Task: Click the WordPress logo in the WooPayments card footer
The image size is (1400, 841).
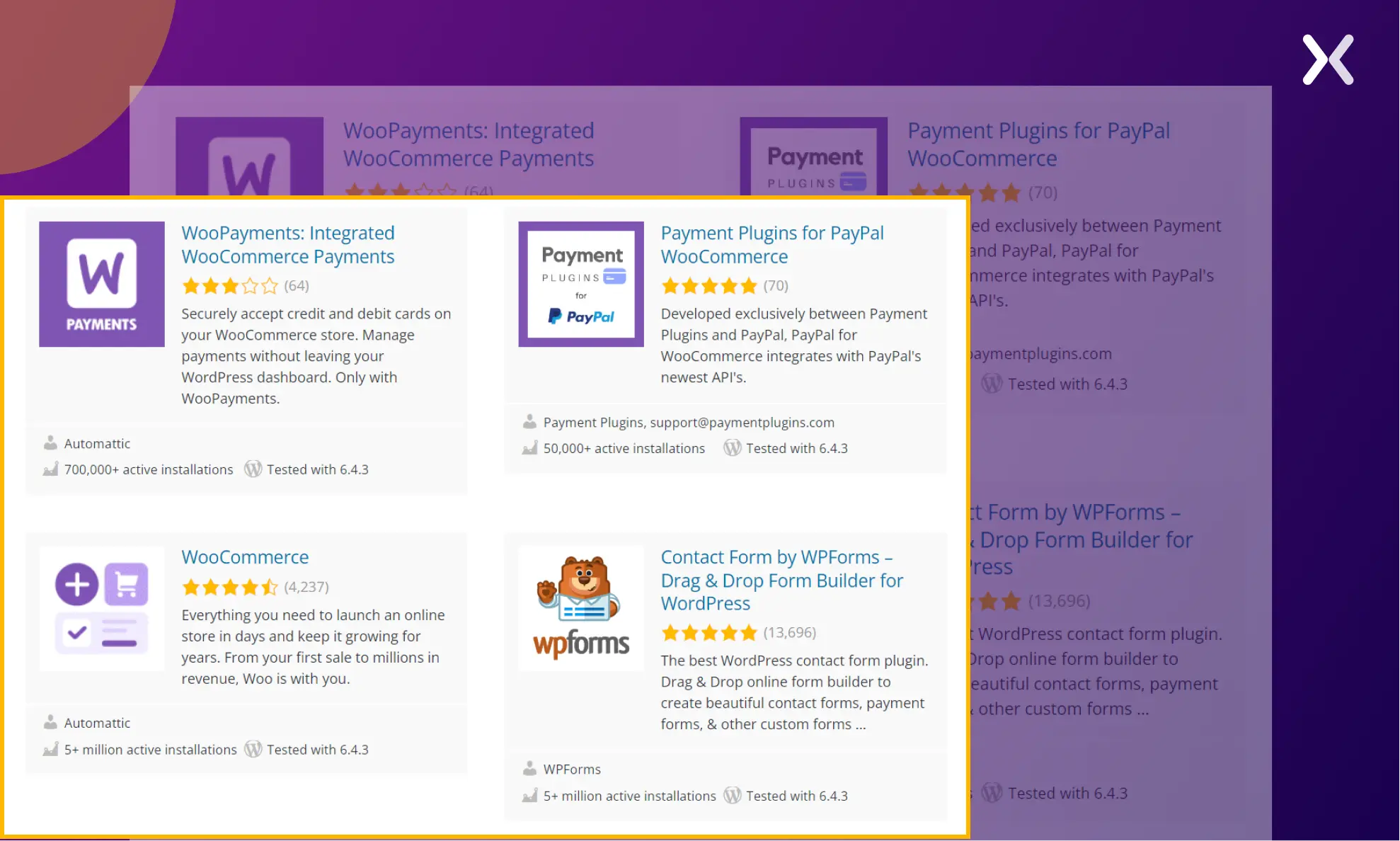Action: click(253, 469)
